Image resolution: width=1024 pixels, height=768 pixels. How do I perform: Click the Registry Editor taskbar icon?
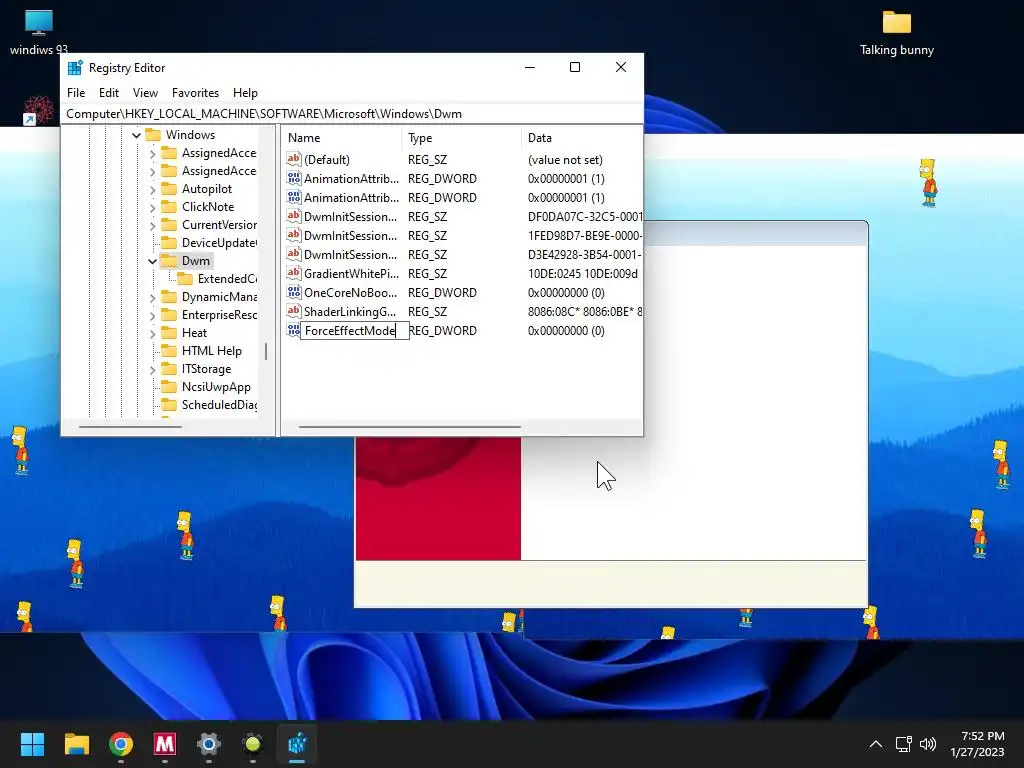click(x=297, y=744)
